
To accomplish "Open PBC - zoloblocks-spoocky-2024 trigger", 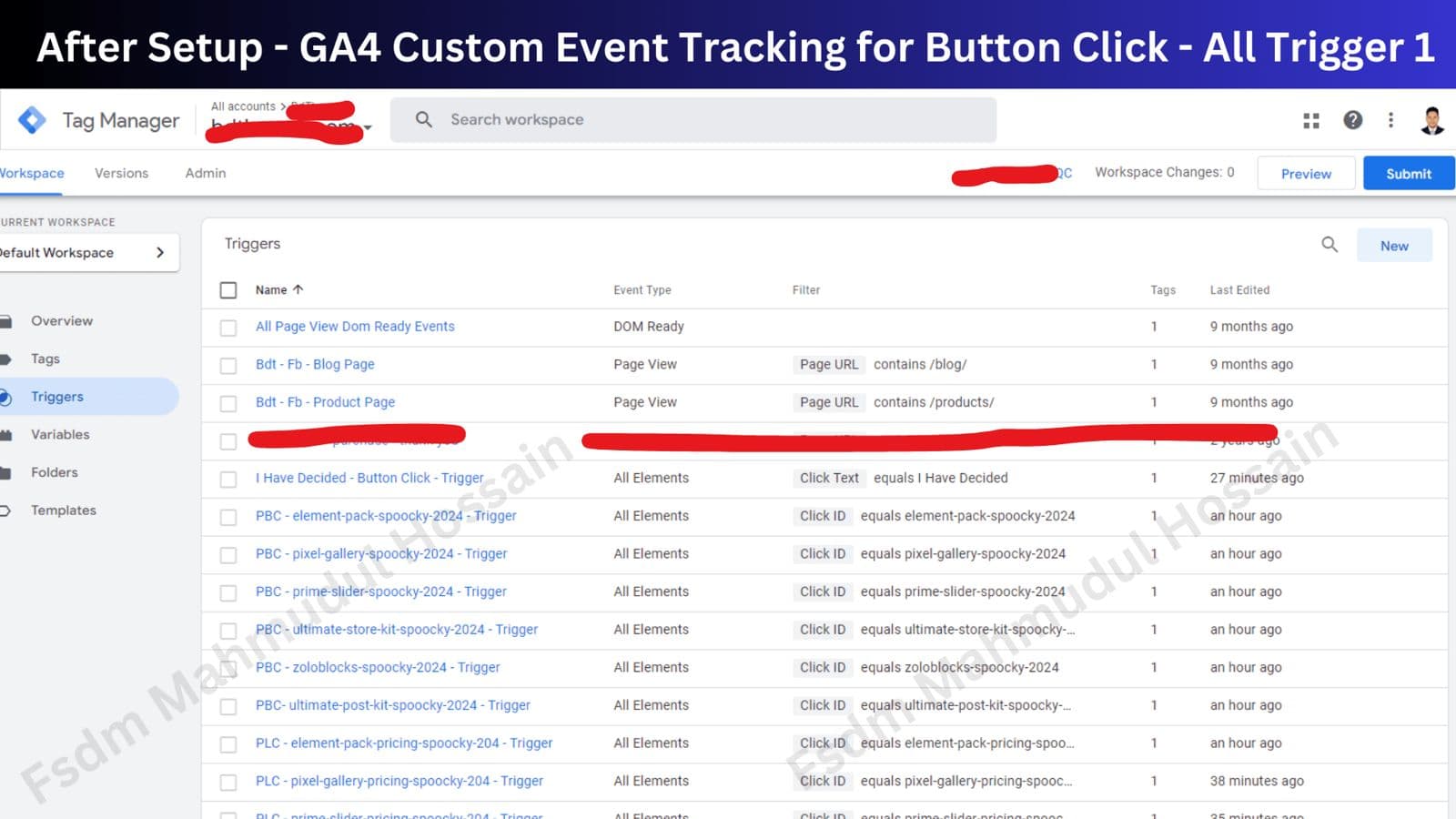I will pyautogui.click(x=378, y=667).
